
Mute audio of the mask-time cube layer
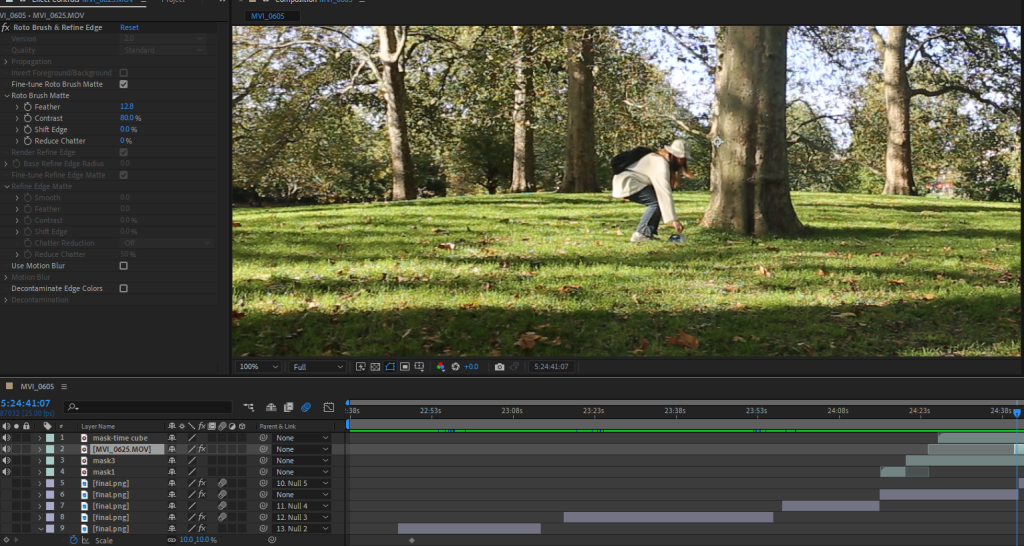click(7, 438)
